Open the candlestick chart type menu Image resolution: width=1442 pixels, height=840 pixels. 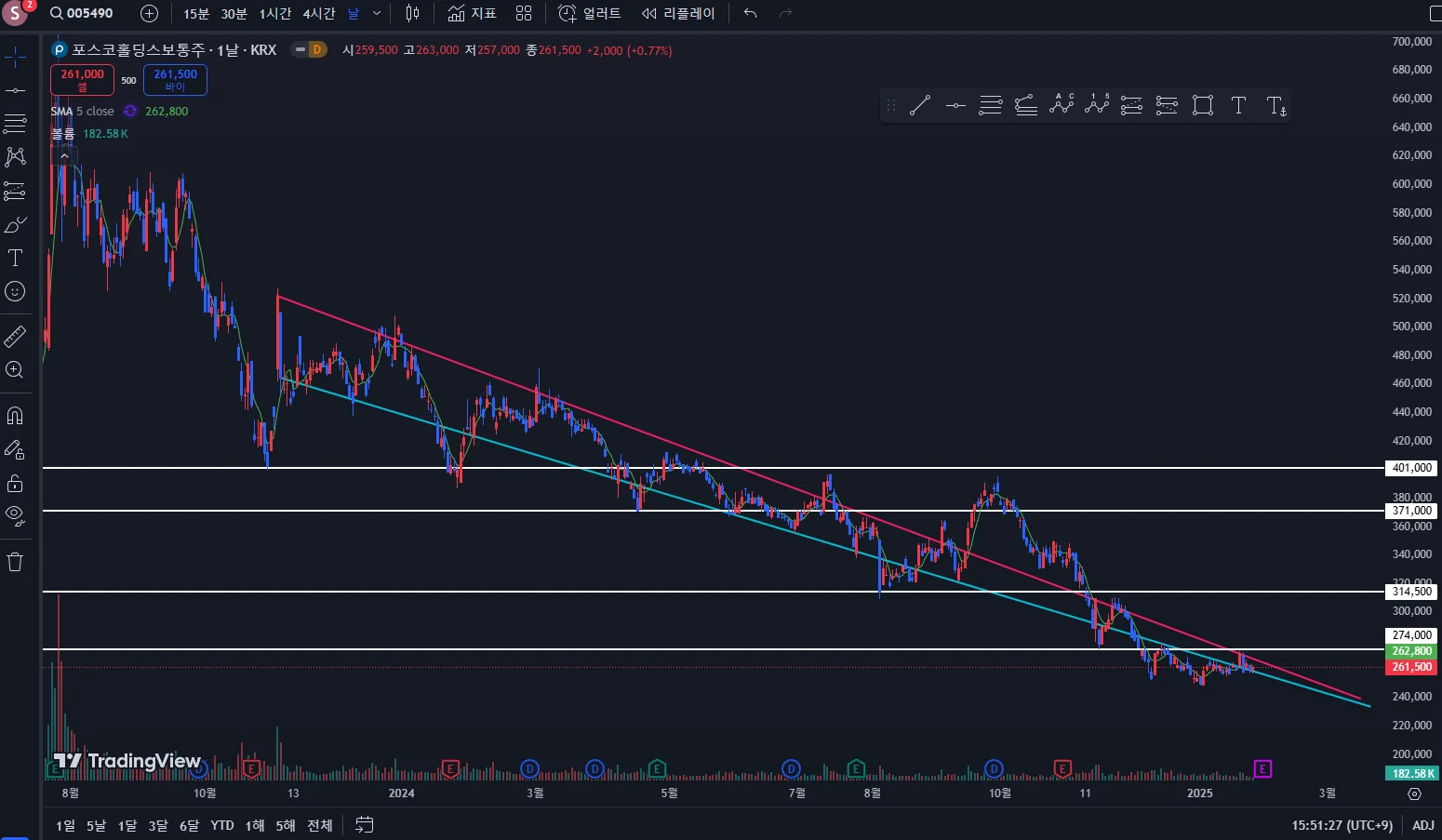click(x=413, y=13)
